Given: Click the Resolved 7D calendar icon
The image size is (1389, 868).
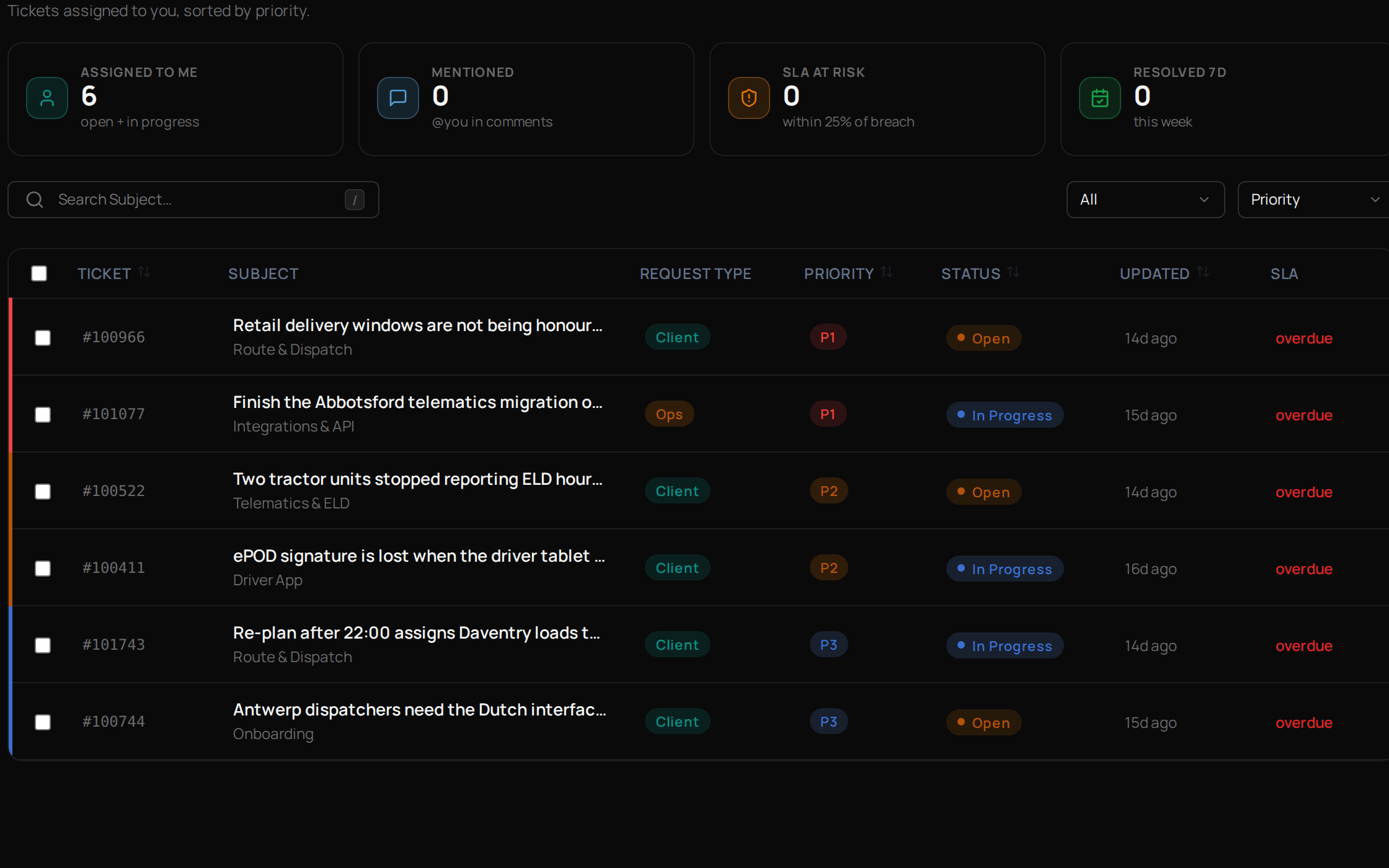Looking at the screenshot, I should [1100, 98].
